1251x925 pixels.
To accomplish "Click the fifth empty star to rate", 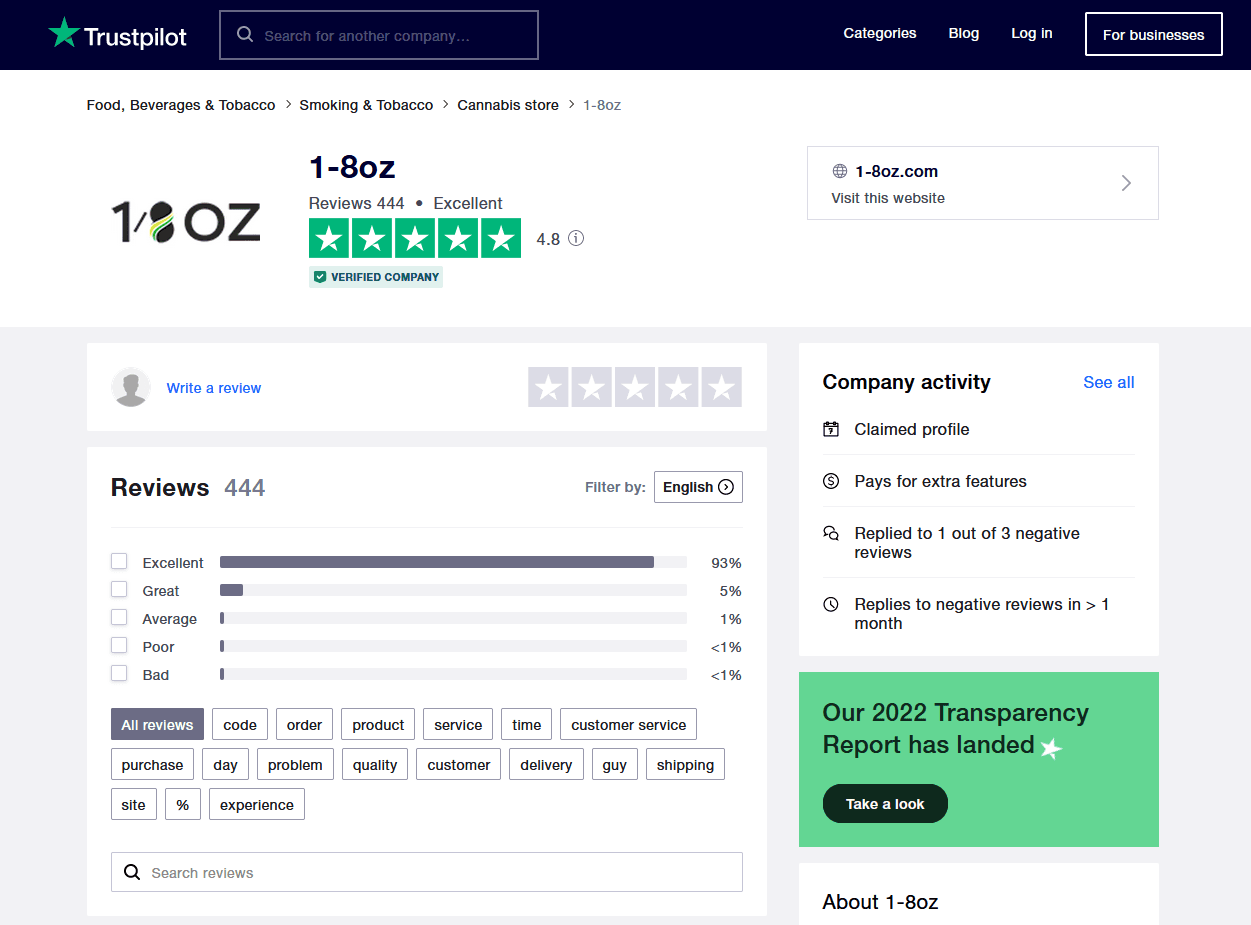I will click(x=721, y=387).
